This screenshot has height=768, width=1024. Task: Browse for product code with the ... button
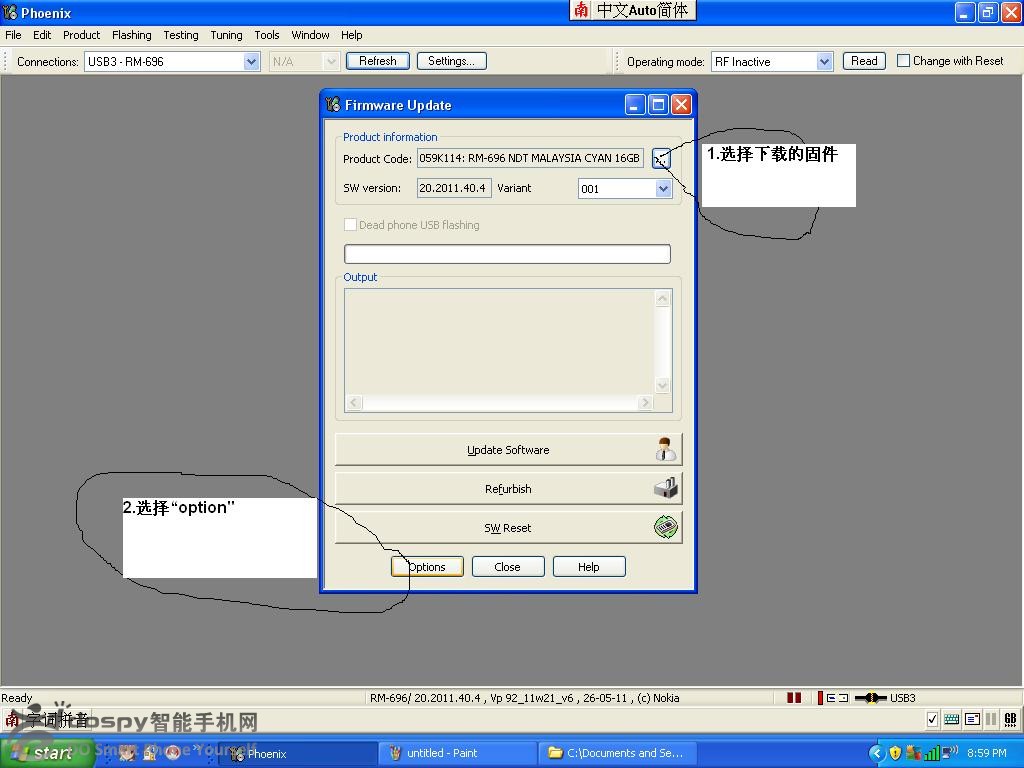point(661,159)
